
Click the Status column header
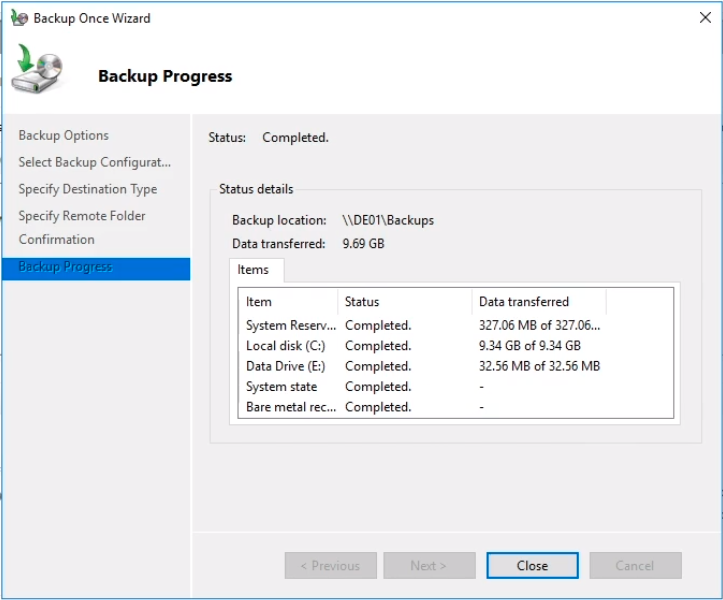[405, 302]
